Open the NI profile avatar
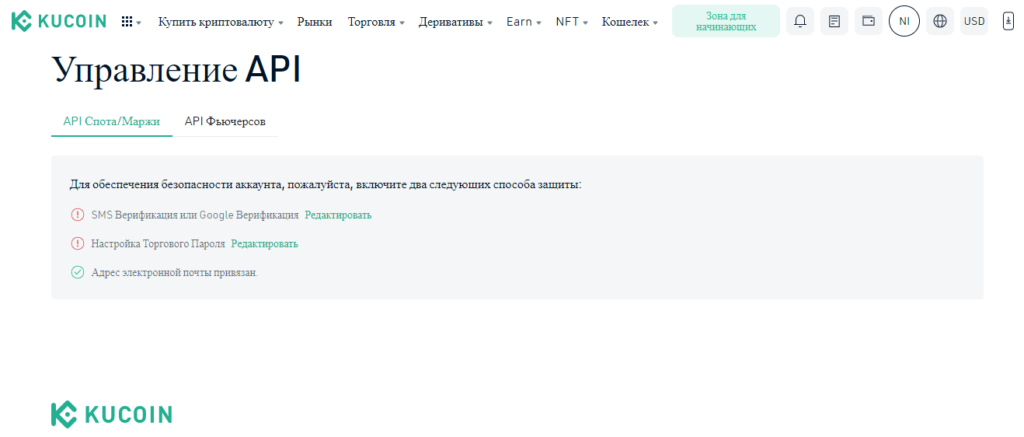Viewport: 1024px width, 437px height. [904, 21]
